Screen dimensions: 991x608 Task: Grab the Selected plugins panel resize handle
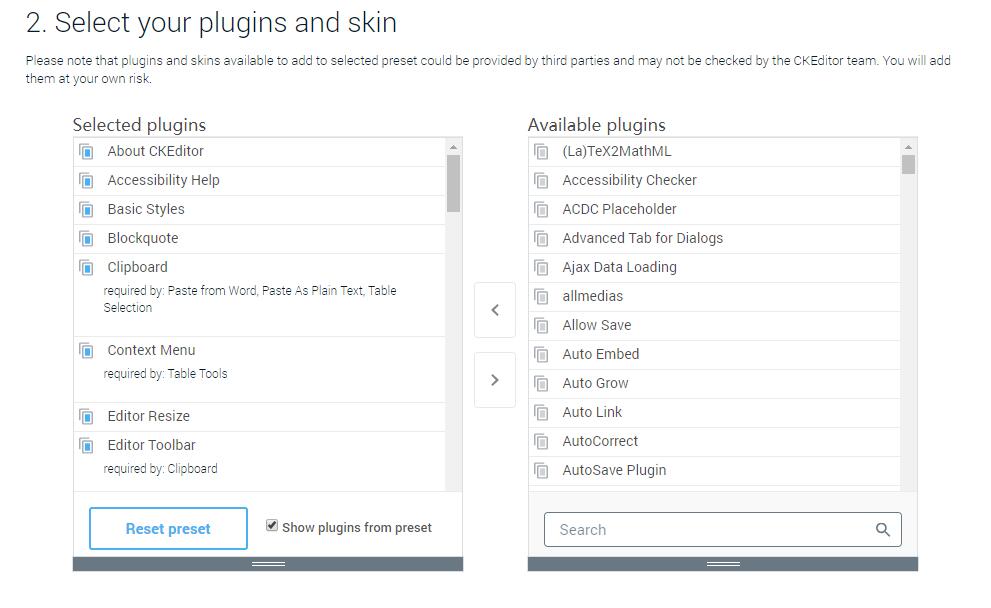click(268, 564)
